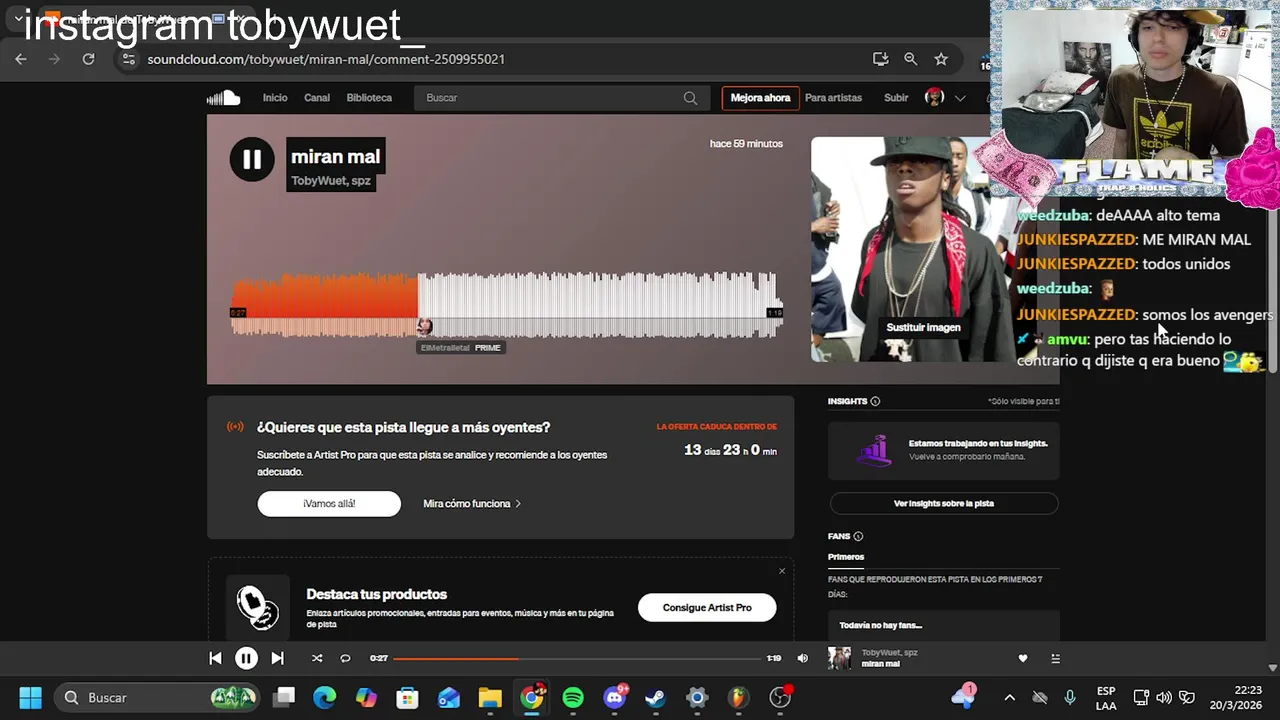Open the artist link TobyWuet, spz
Image resolution: width=1280 pixels, height=720 pixels.
coord(331,181)
